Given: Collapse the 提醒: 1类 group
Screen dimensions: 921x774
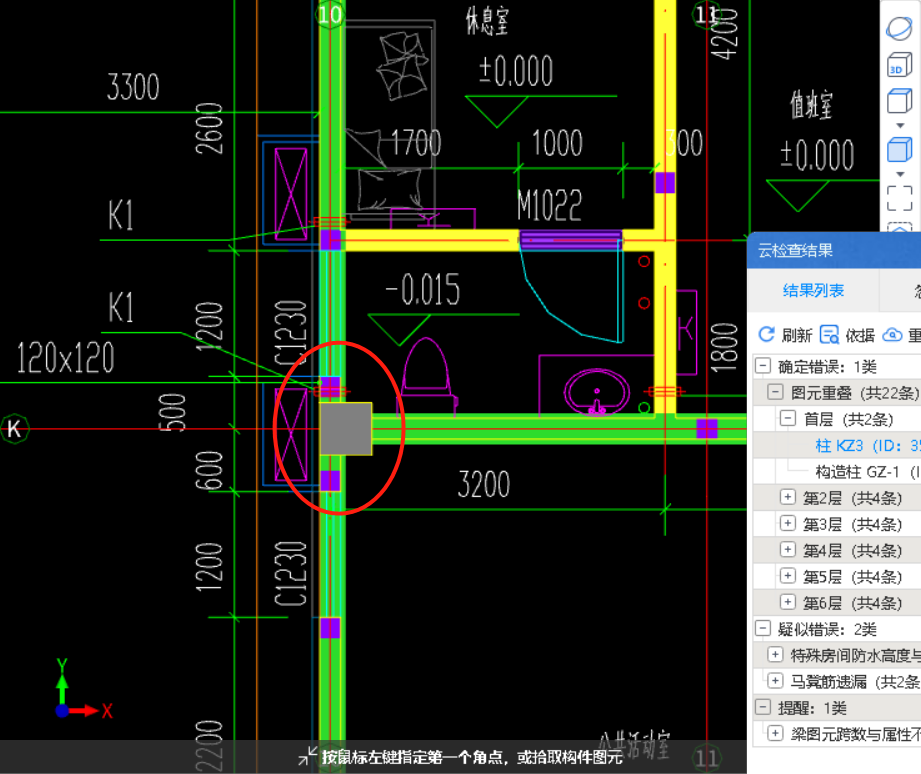Looking at the screenshot, I should tap(762, 706).
